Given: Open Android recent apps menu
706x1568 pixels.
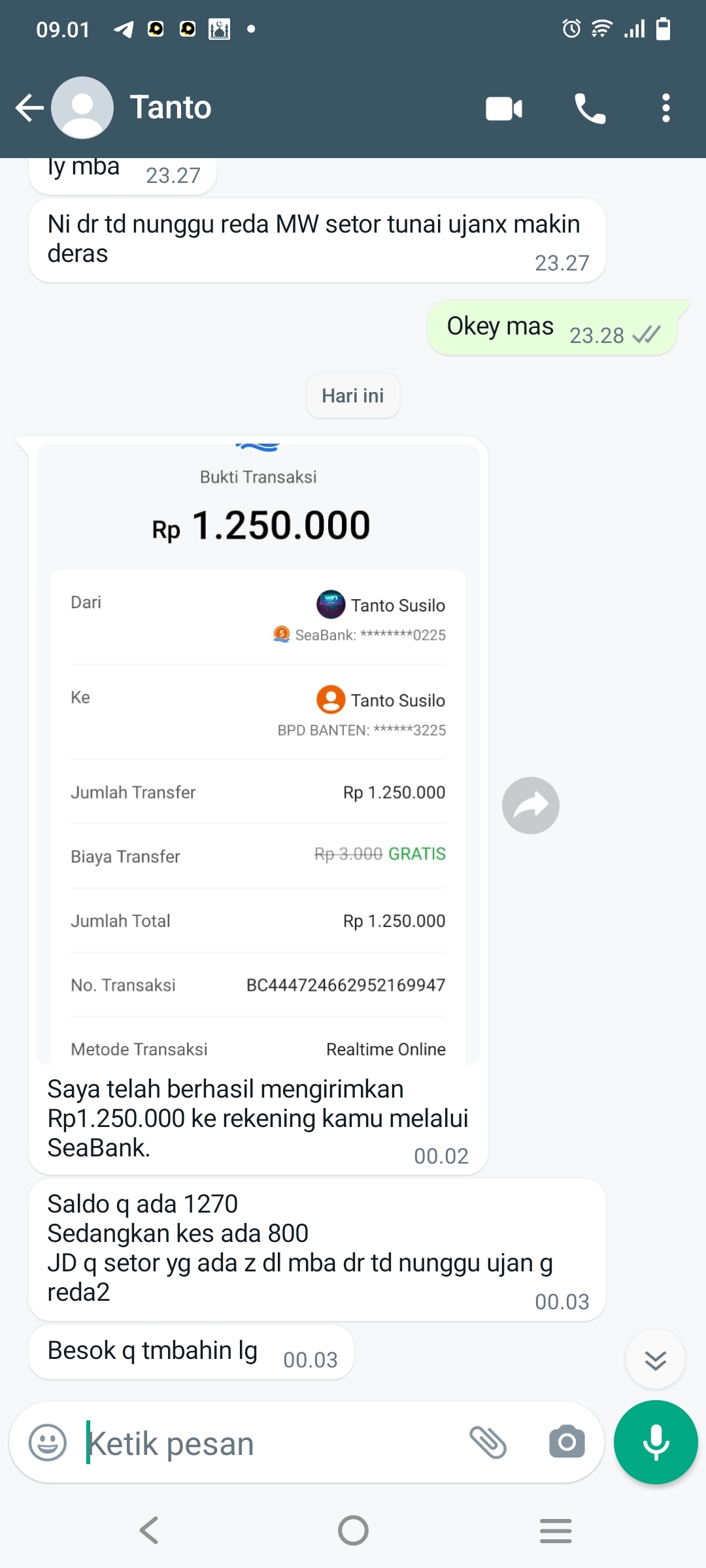Looking at the screenshot, I should 556,1530.
